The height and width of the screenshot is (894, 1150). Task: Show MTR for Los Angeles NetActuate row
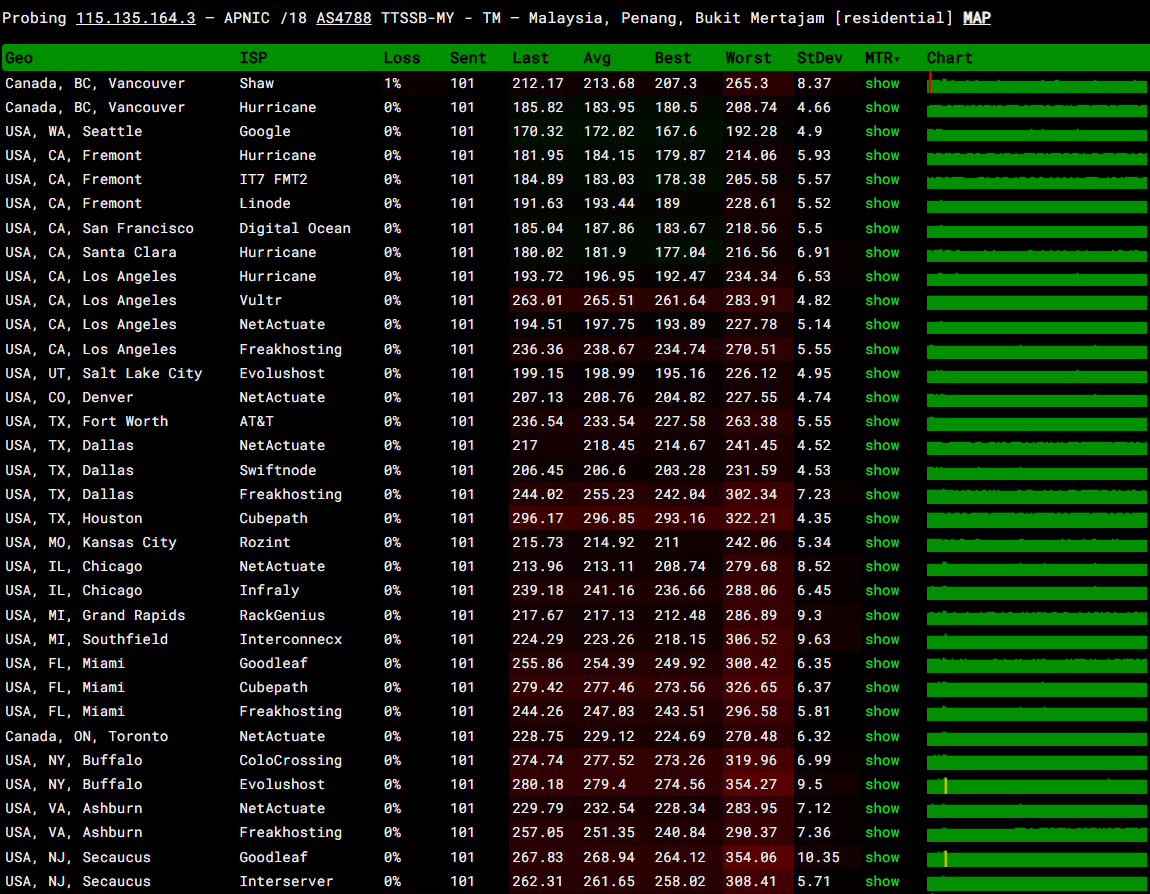(x=882, y=326)
